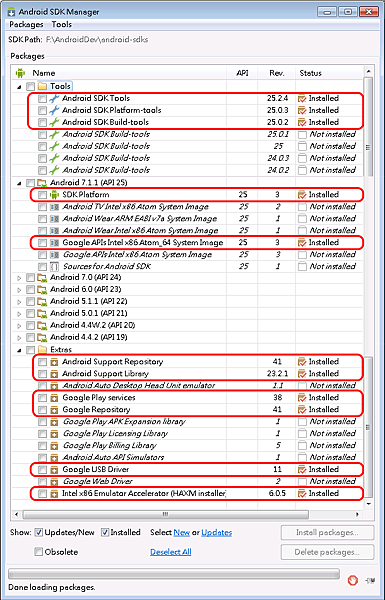Click the Select New link

182,532
